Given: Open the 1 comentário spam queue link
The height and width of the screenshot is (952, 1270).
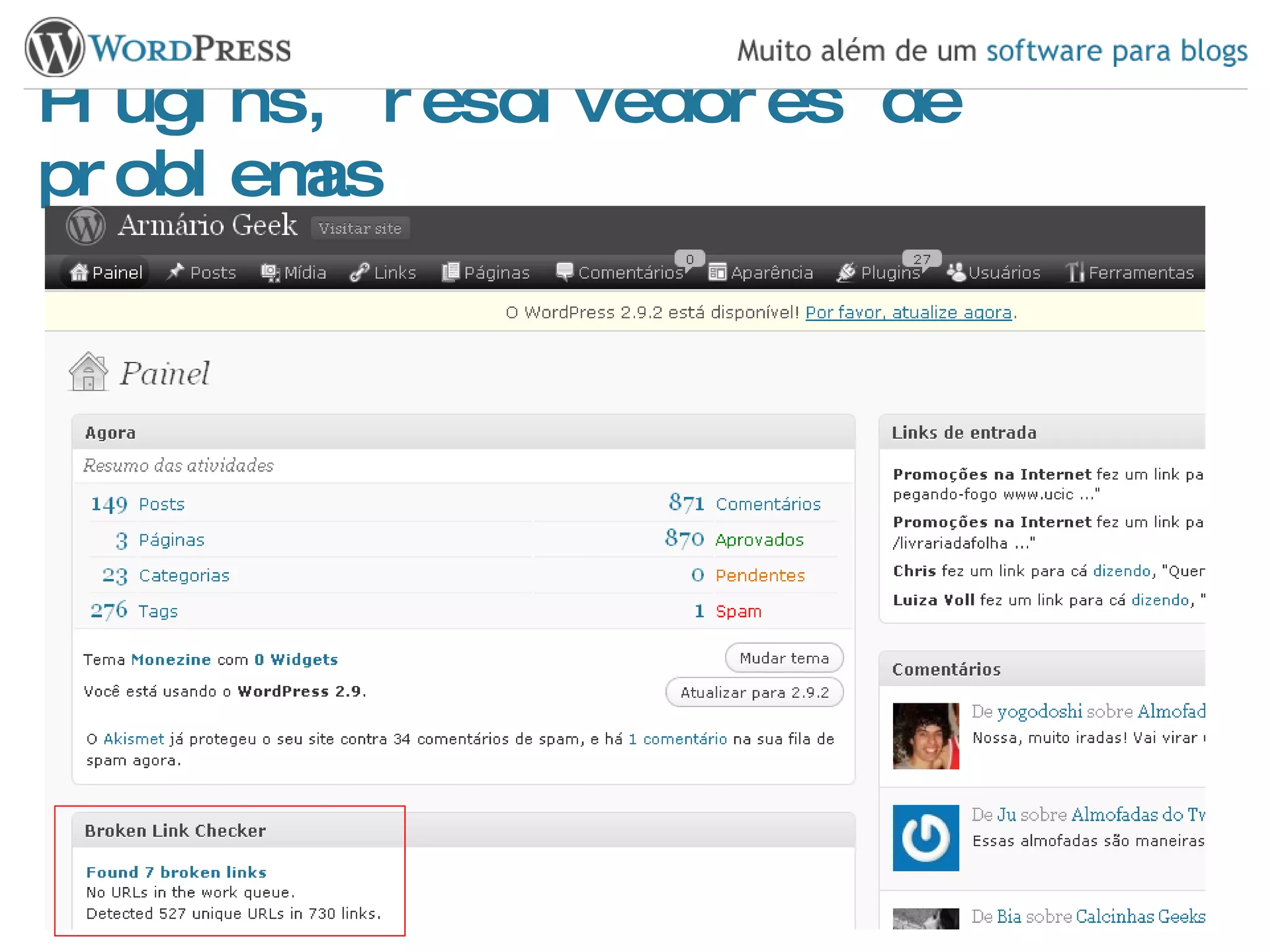Looking at the screenshot, I should point(677,739).
